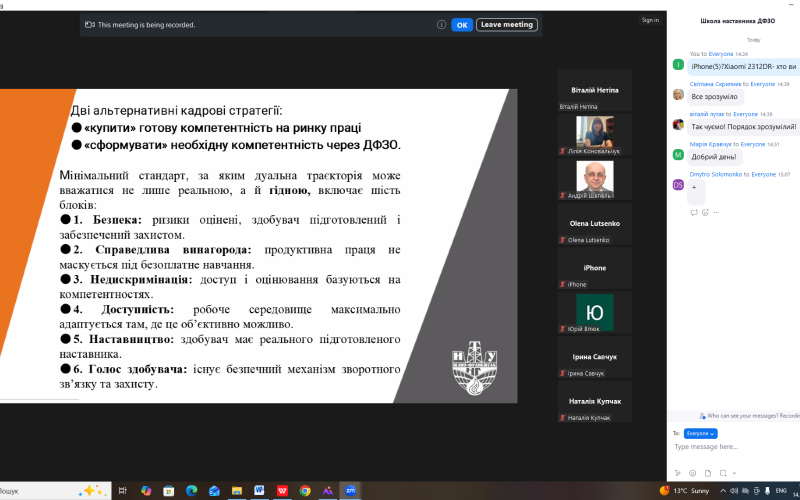Open File Explorer from the taskbar
Image resolution: width=800 pixels, height=500 pixels.
(x=237, y=491)
